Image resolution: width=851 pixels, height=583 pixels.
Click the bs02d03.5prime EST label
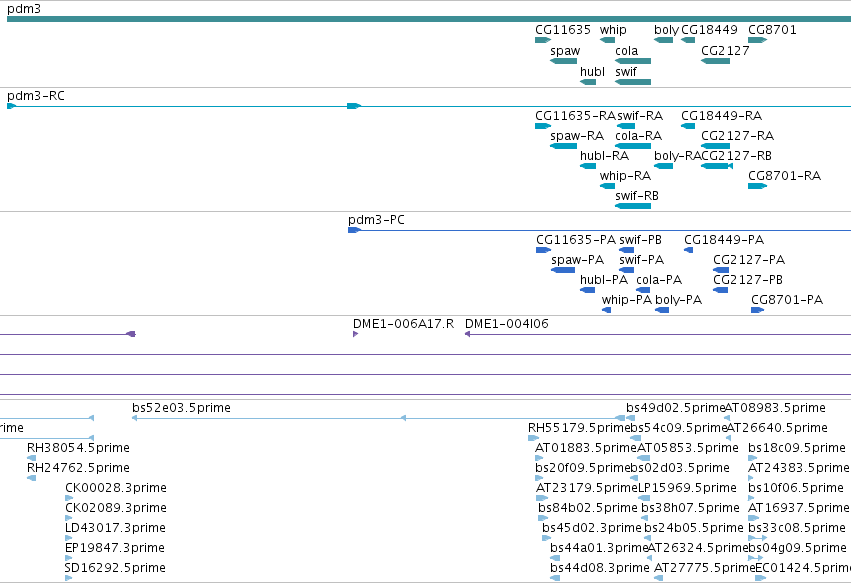(680, 468)
